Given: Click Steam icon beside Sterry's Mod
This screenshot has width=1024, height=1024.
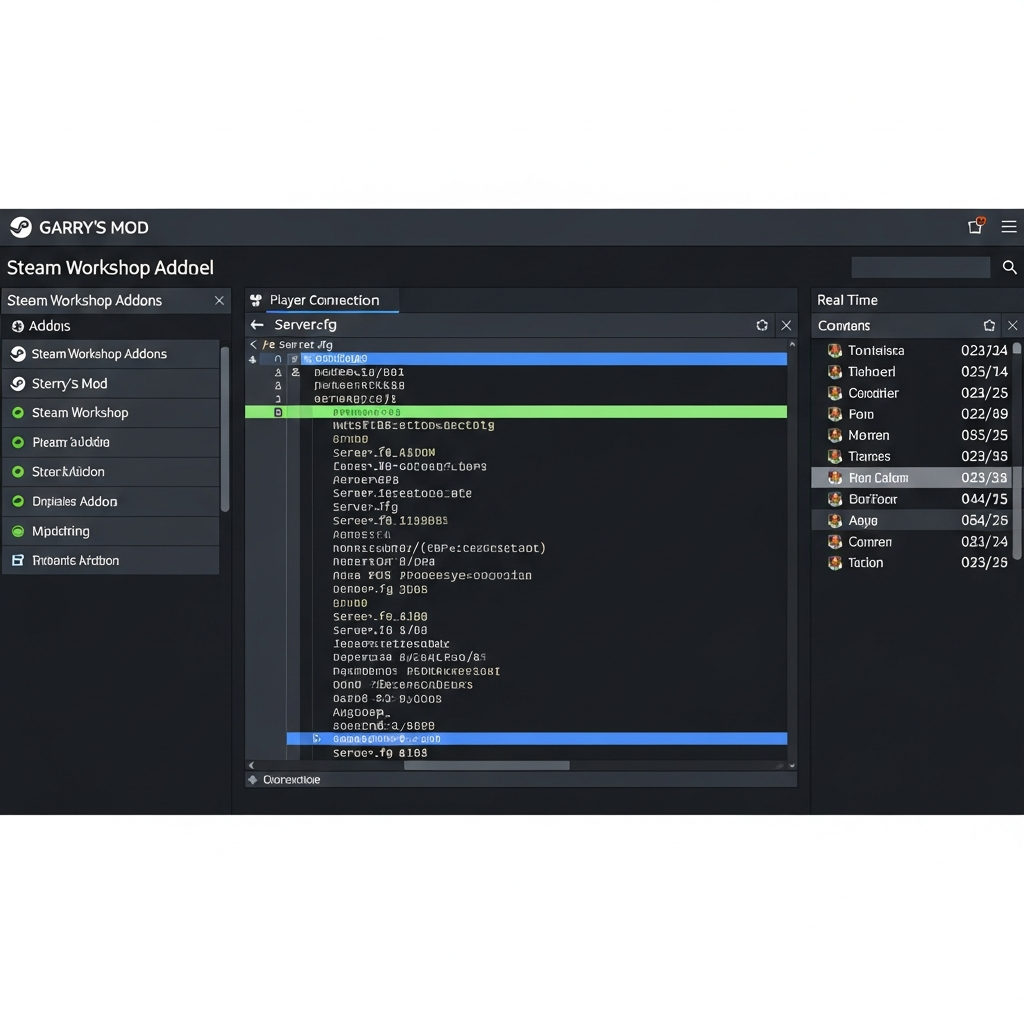Looking at the screenshot, I should (x=18, y=383).
